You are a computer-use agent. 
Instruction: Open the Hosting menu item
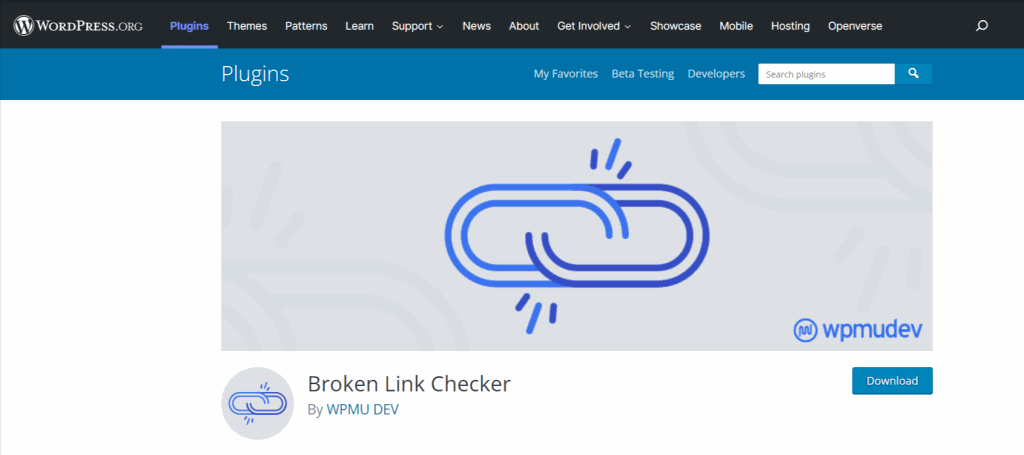[x=790, y=26]
